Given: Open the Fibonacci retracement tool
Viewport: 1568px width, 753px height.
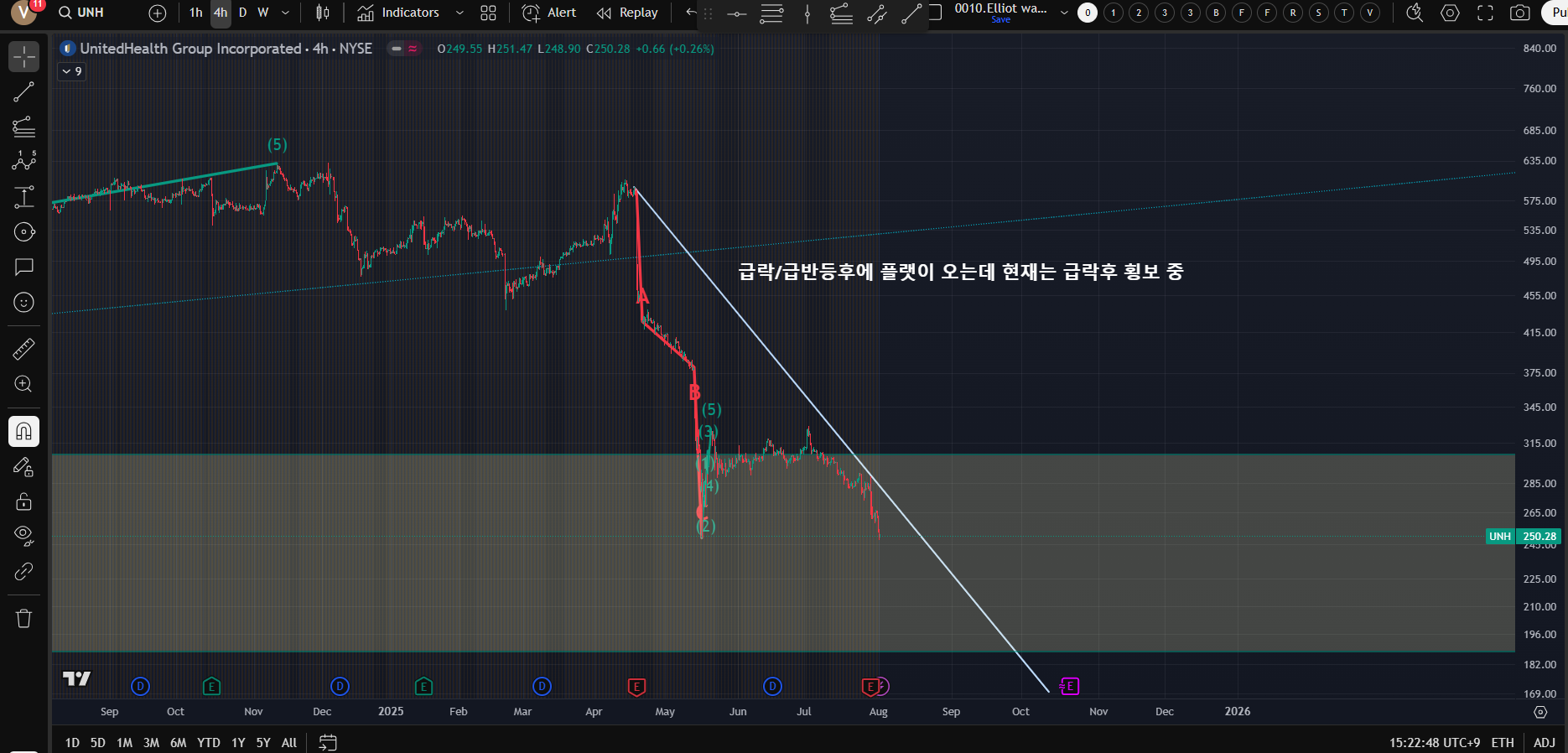Looking at the screenshot, I should point(23,127).
